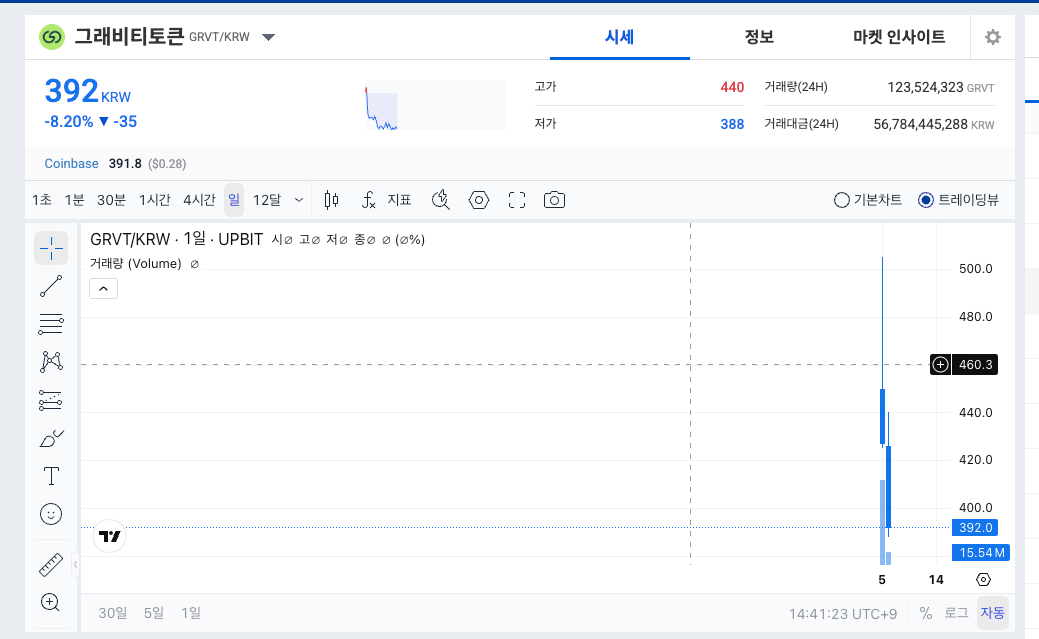Select the 1시간 interval
This screenshot has height=639, width=1039.
point(154,200)
